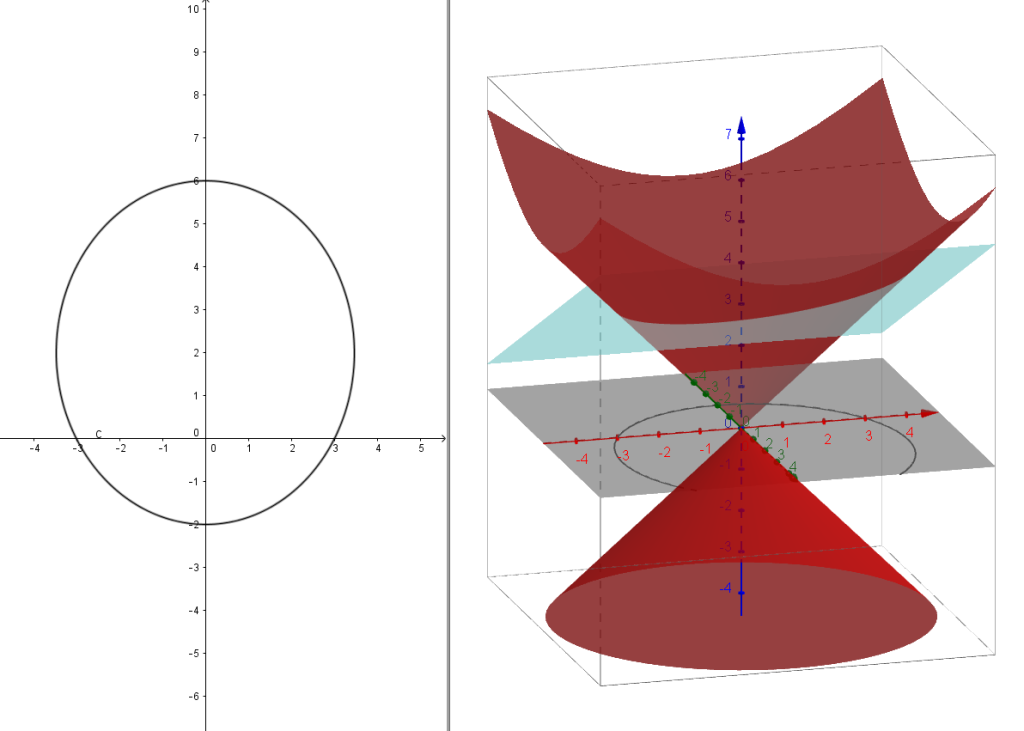Image resolution: width=1024 pixels, height=731 pixels.
Task: Click the "c" label near the 2D x-axis
Action: click(x=98, y=434)
